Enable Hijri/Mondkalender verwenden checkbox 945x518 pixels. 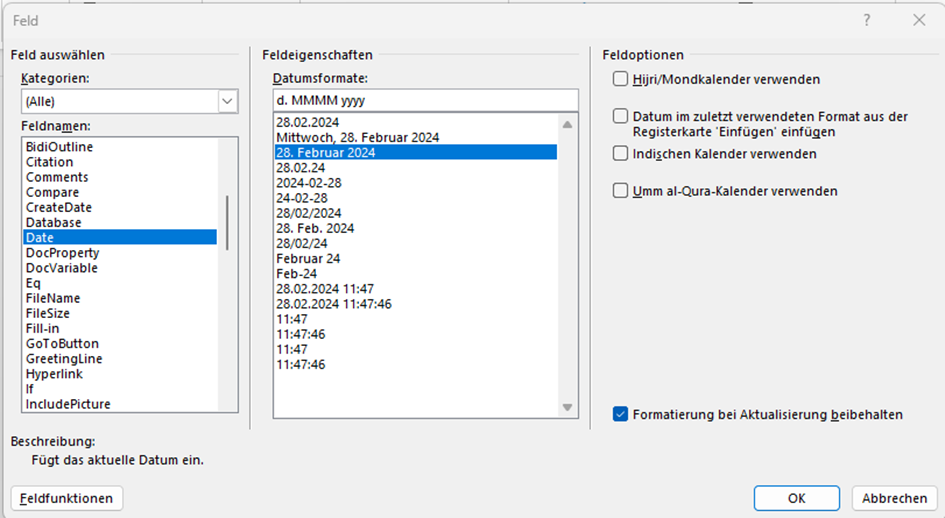point(621,79)
